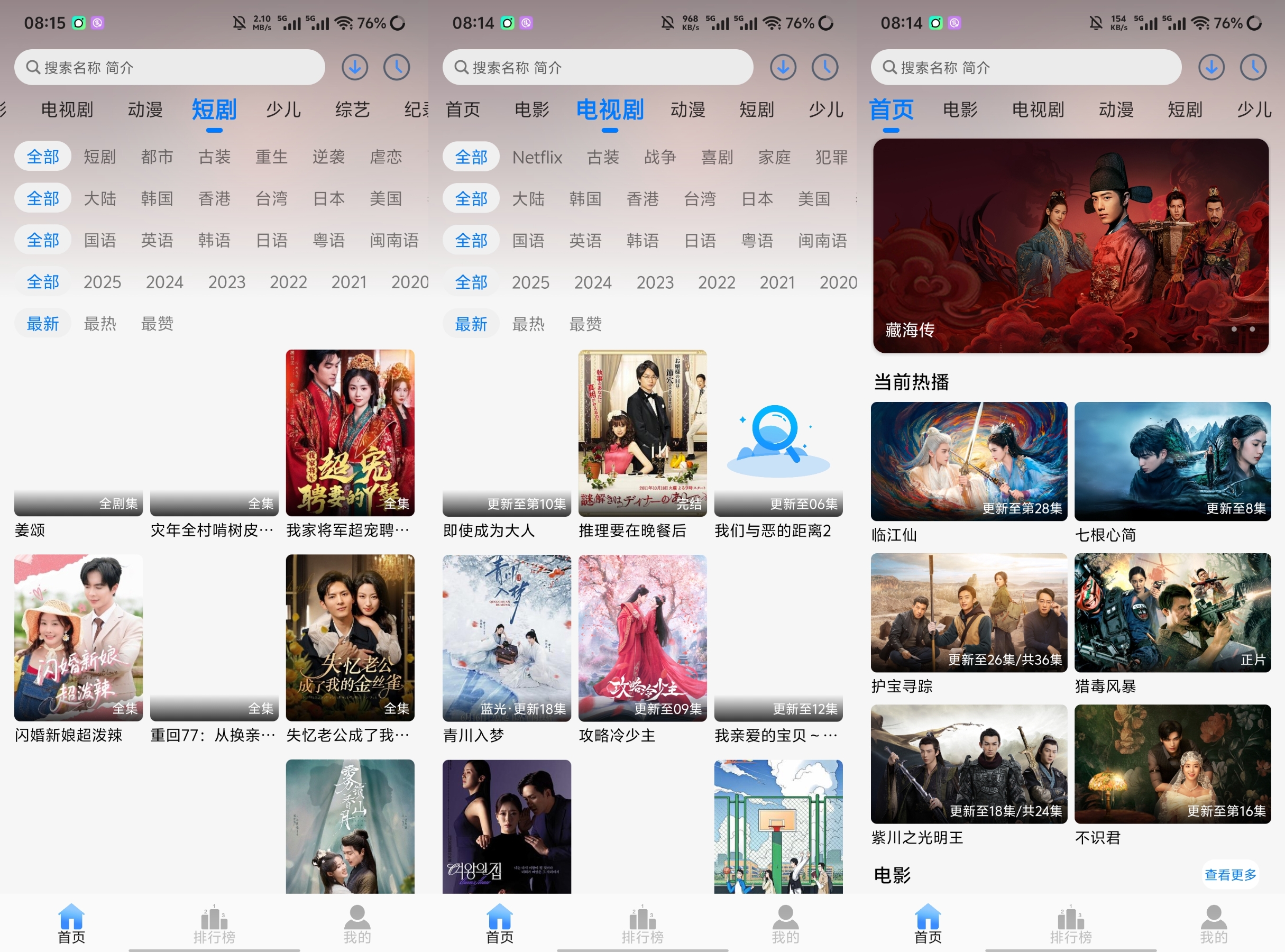The width and height of the screenshot is (1285, 952).
Task: Select 日本 region filter in middle screen
Action: (757, 199)
